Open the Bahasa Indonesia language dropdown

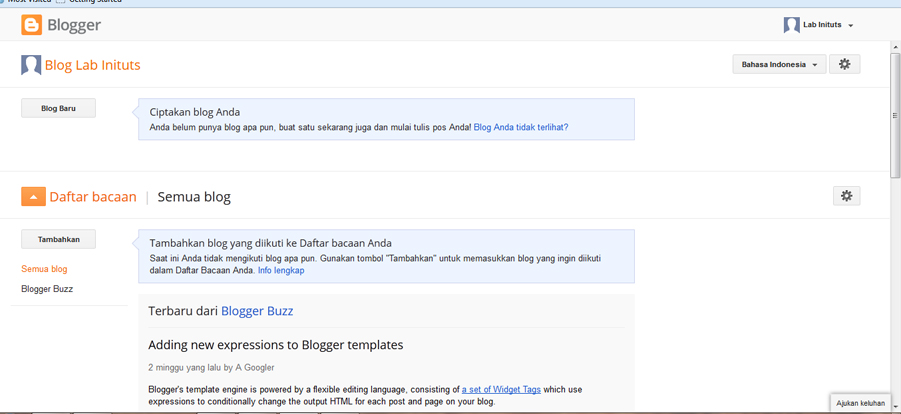click(779, 64)
